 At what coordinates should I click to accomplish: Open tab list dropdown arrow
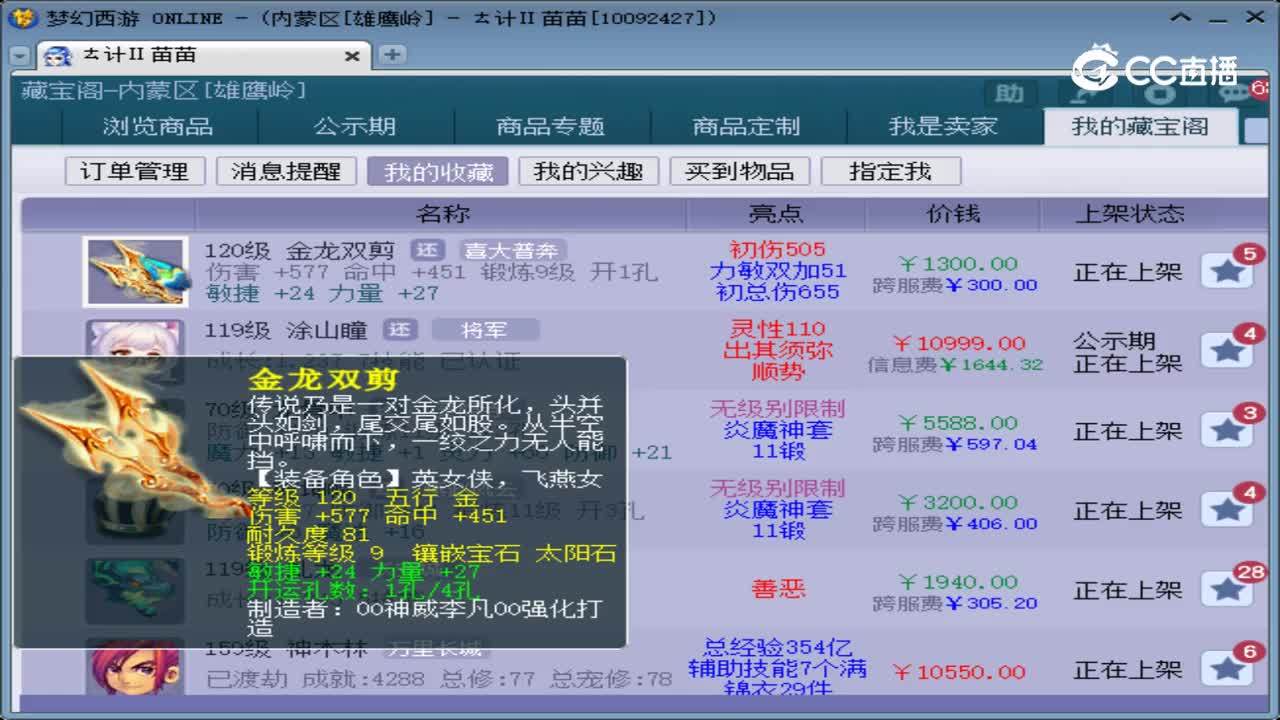[x=20, y=57]
